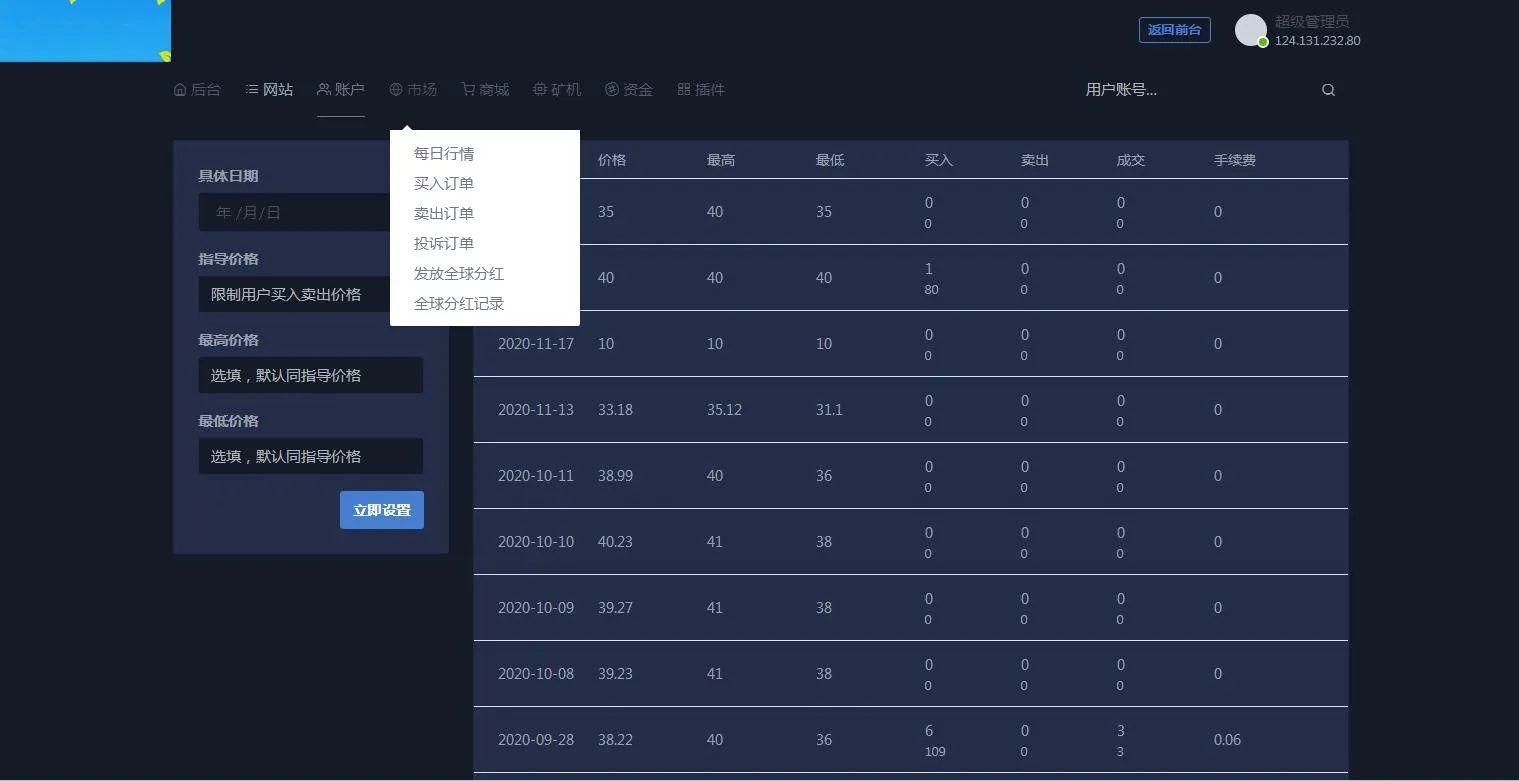The width and height of the screenshot is (1519, 781).
Task: Click the buy amount 109
Action: 935,752
